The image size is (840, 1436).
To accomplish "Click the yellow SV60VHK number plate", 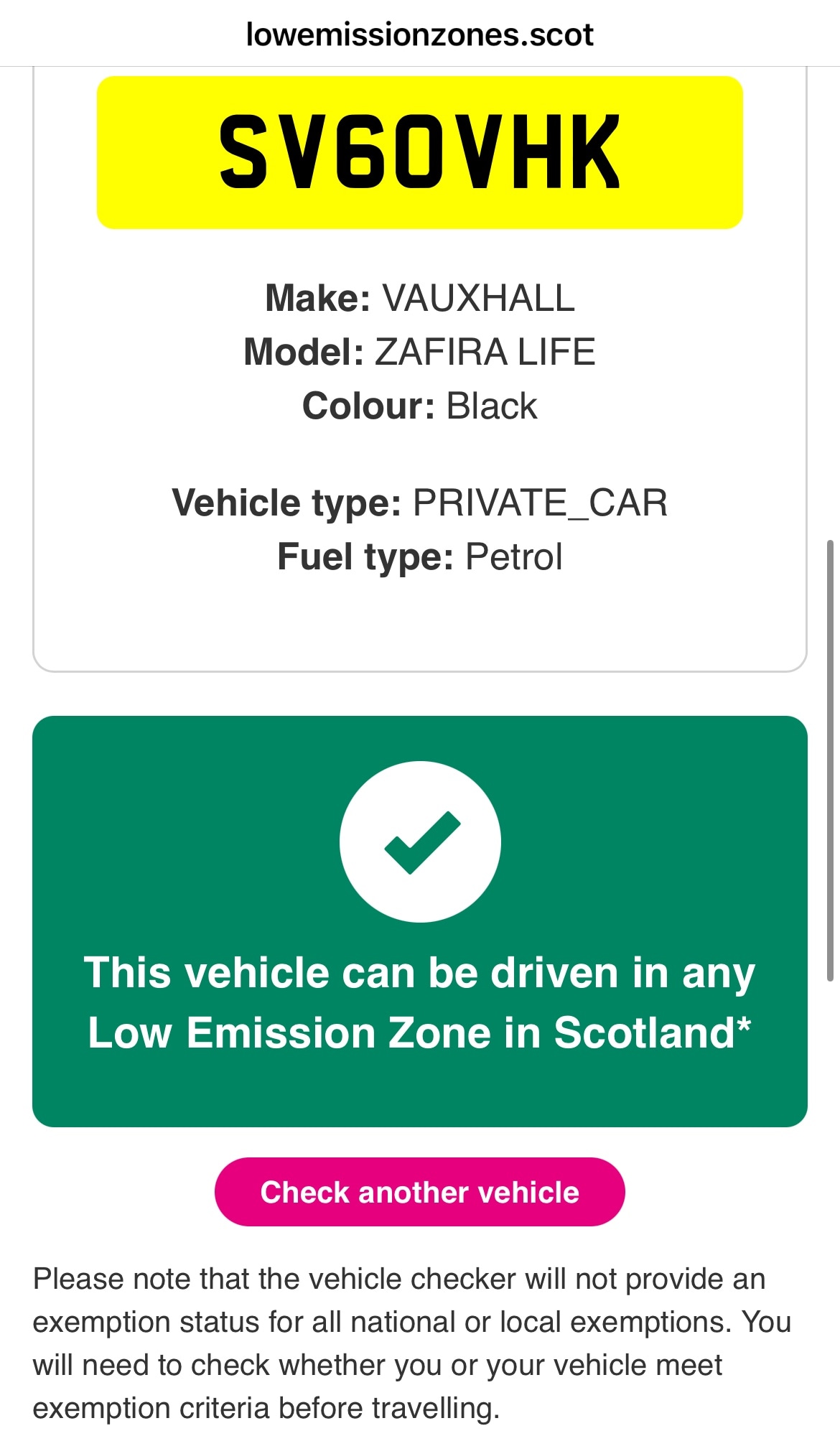I will coord(420,152).
